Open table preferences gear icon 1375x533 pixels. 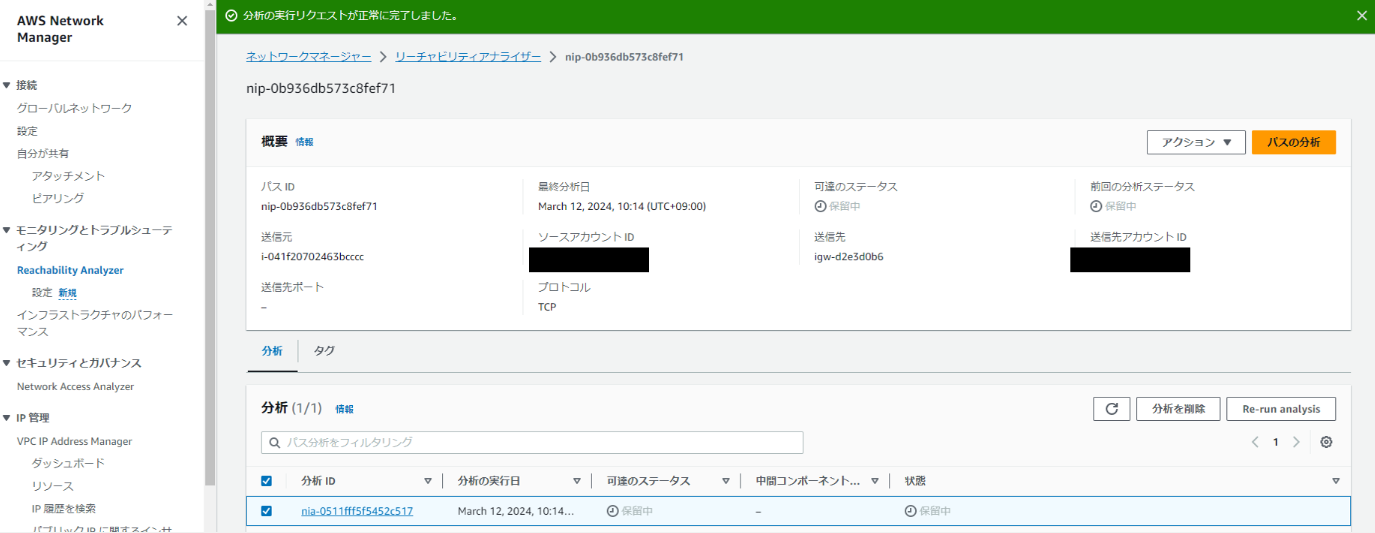1326,442
